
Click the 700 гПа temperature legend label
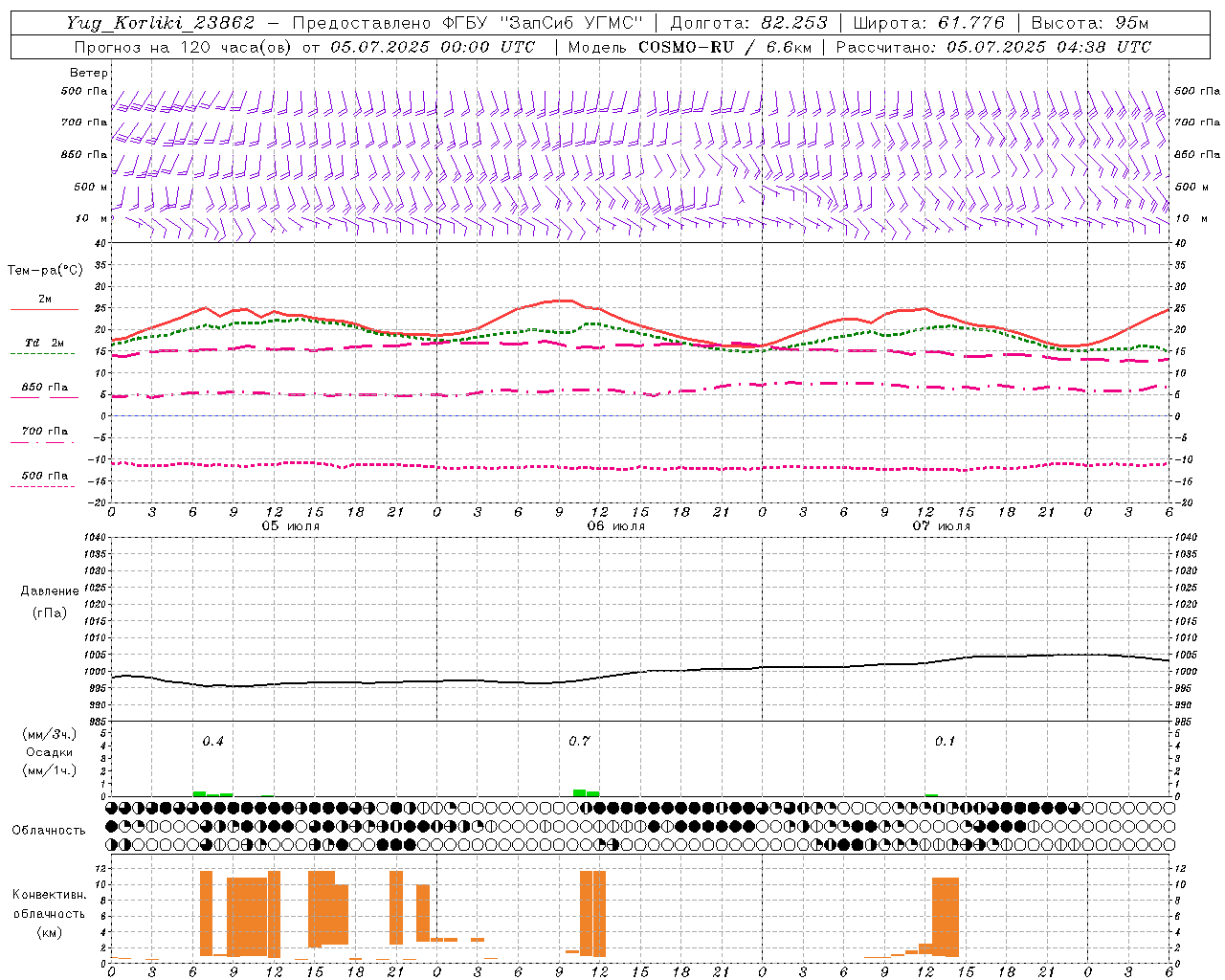coord(44,431)
